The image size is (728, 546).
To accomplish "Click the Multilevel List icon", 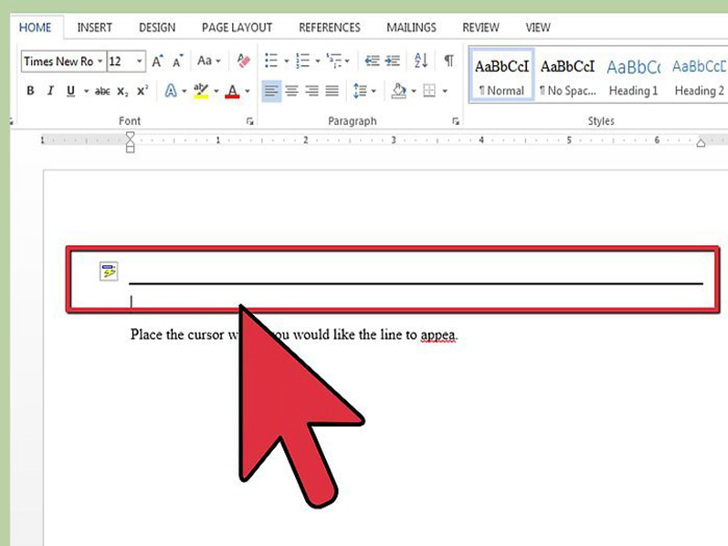I will (334, 60).
